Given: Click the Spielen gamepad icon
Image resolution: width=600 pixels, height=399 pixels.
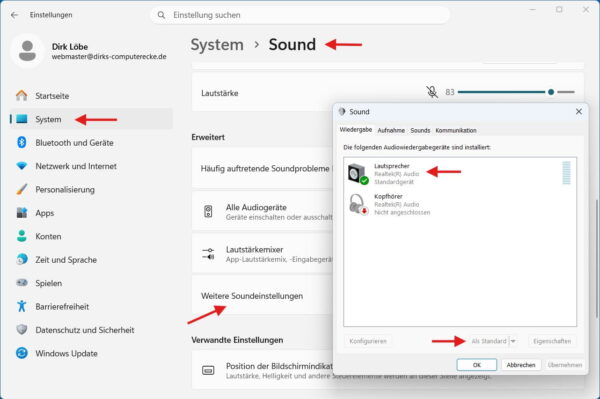Looking at the screenshot, I should tap(22, 283).
